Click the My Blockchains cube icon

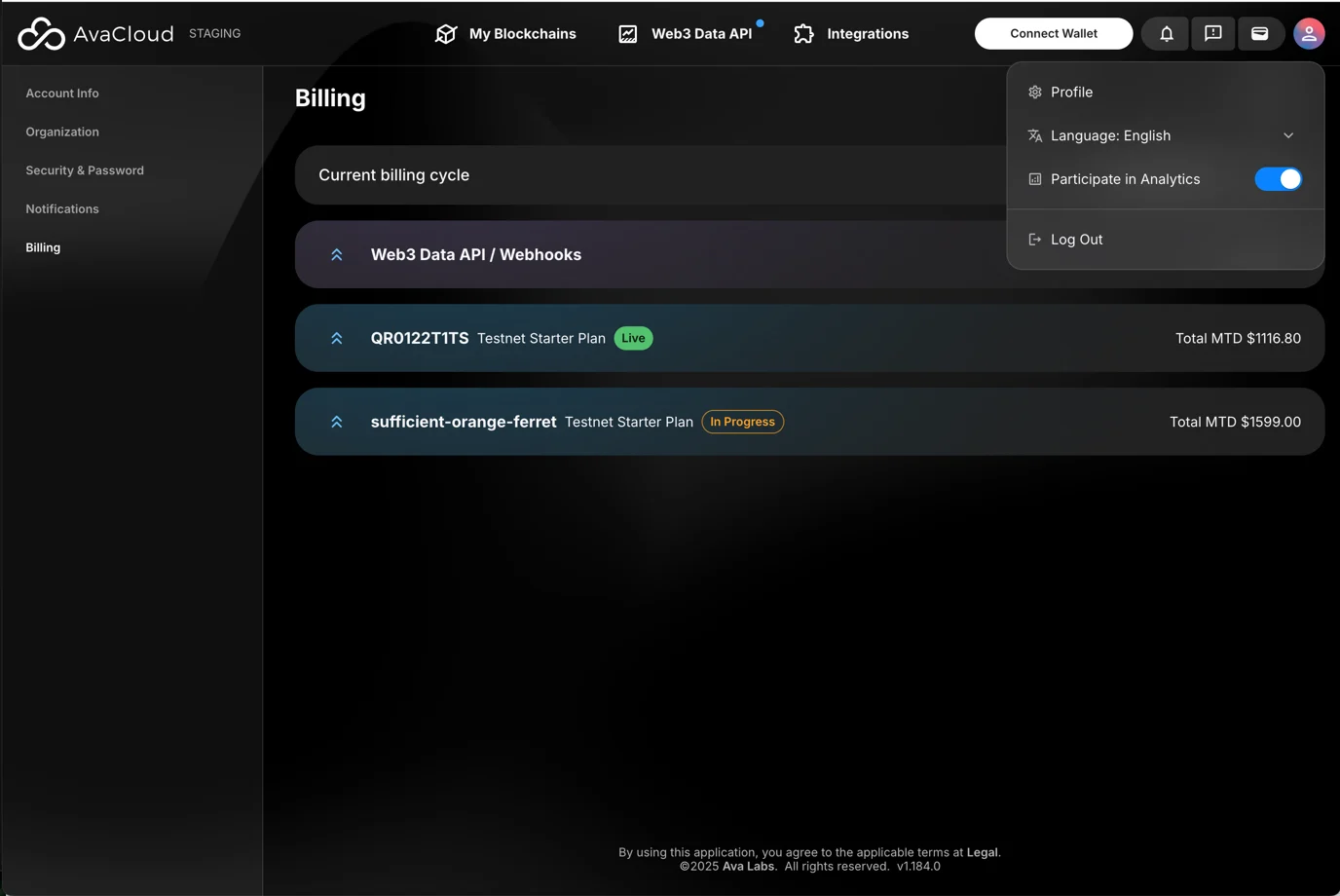click(446, 34)
